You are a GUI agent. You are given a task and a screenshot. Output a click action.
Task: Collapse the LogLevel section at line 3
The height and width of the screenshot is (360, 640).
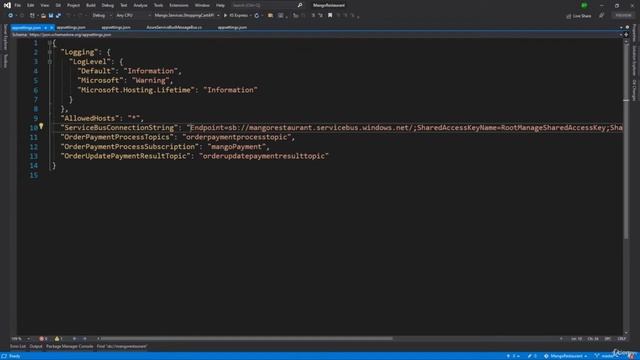click(x=49, y=62)
